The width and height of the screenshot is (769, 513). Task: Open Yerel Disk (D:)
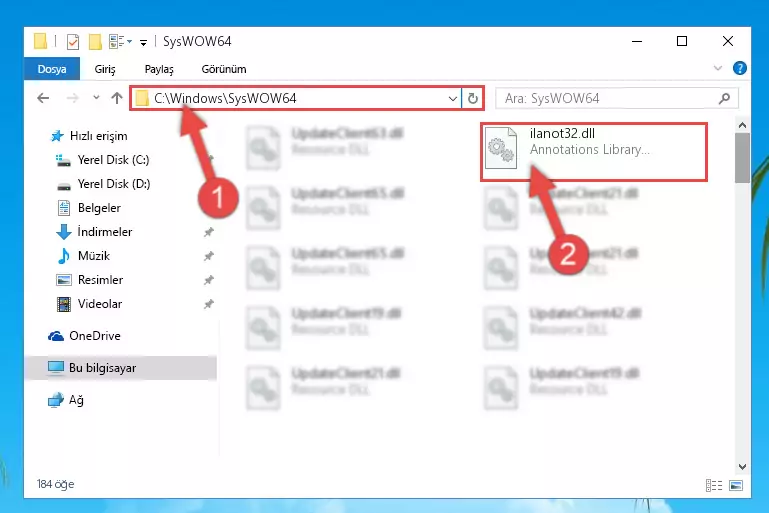point(114,184)
